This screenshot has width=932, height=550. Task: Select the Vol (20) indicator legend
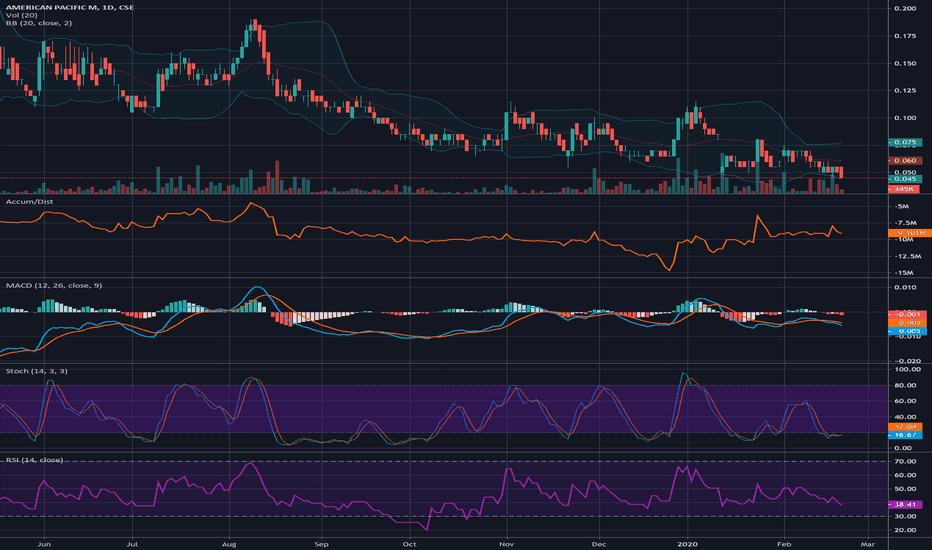pos(21,15)
